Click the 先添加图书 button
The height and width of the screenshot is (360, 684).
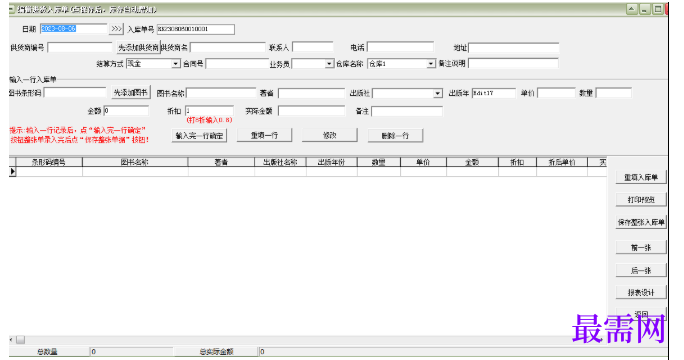click(x=130, y=93)
